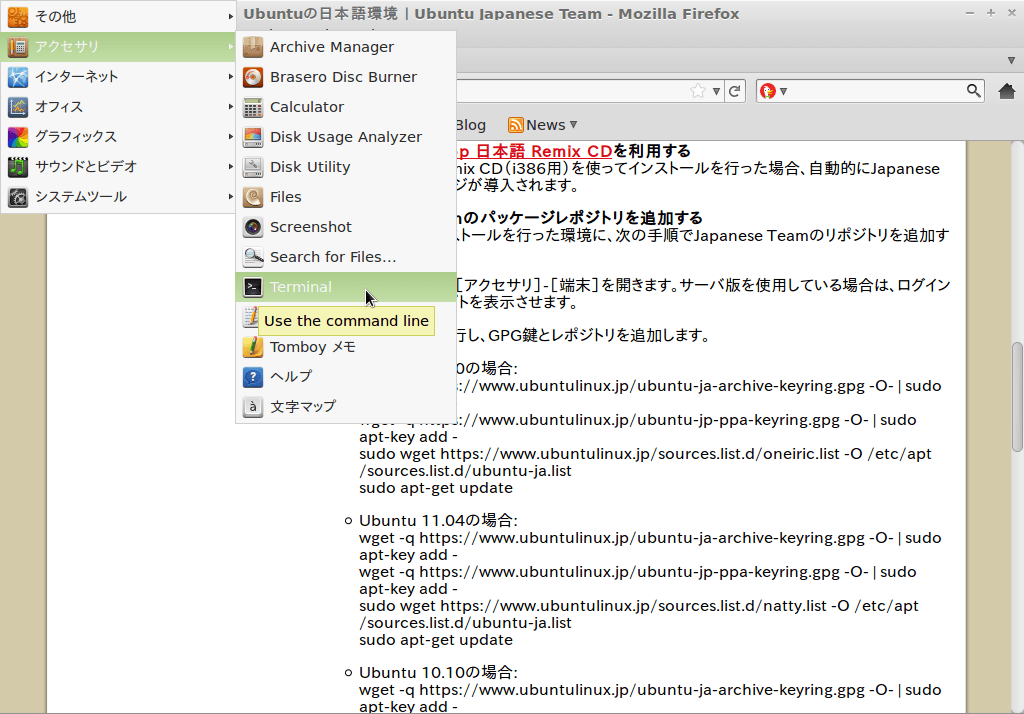Viewport: 1024px width, 714px height.
Task: Click the グラフィックス category icon
Action: point(18,137)
